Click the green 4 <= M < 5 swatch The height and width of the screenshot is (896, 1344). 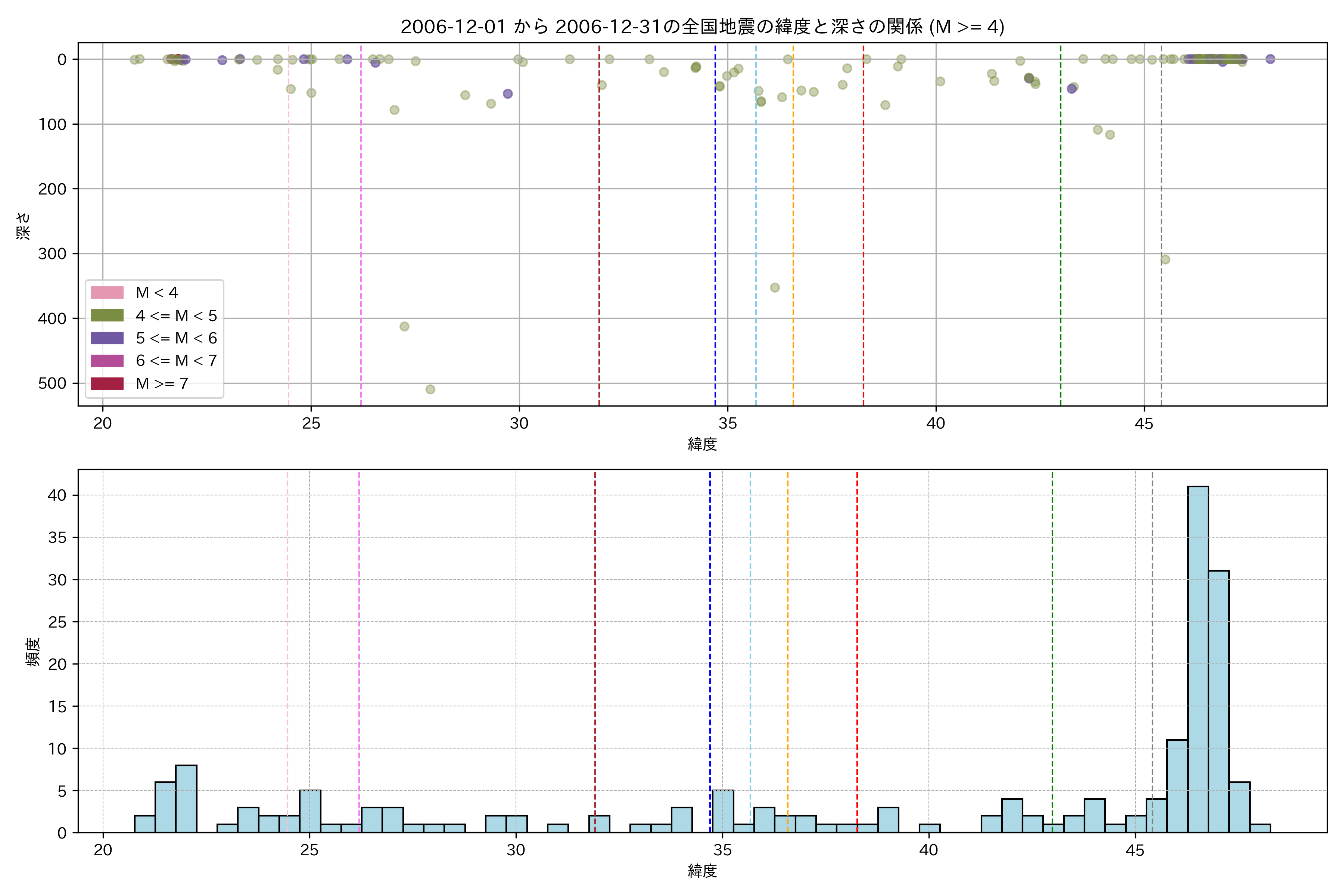[x=107, y=315]
